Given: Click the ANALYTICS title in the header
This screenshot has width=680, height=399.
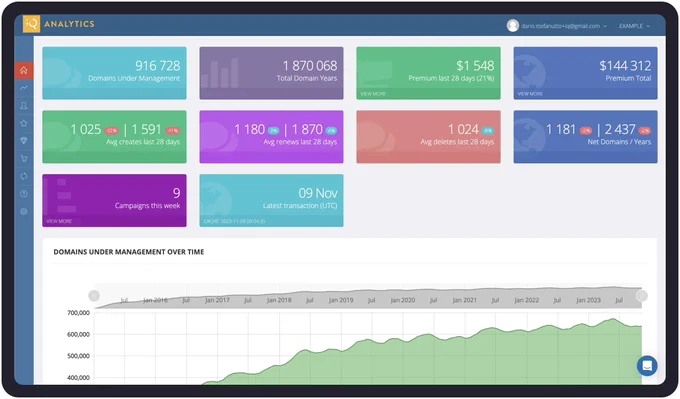Looking at the screenshot, I should (x=69, y=24).
